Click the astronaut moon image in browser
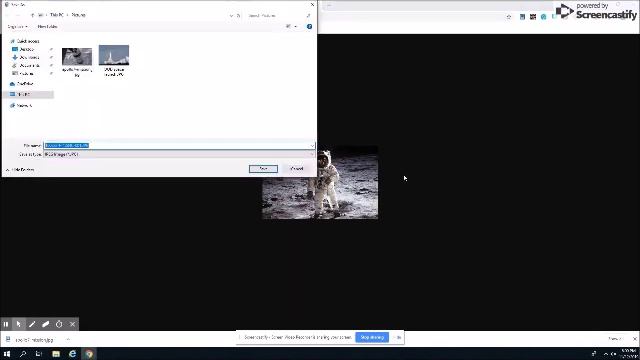 (320, 182)
